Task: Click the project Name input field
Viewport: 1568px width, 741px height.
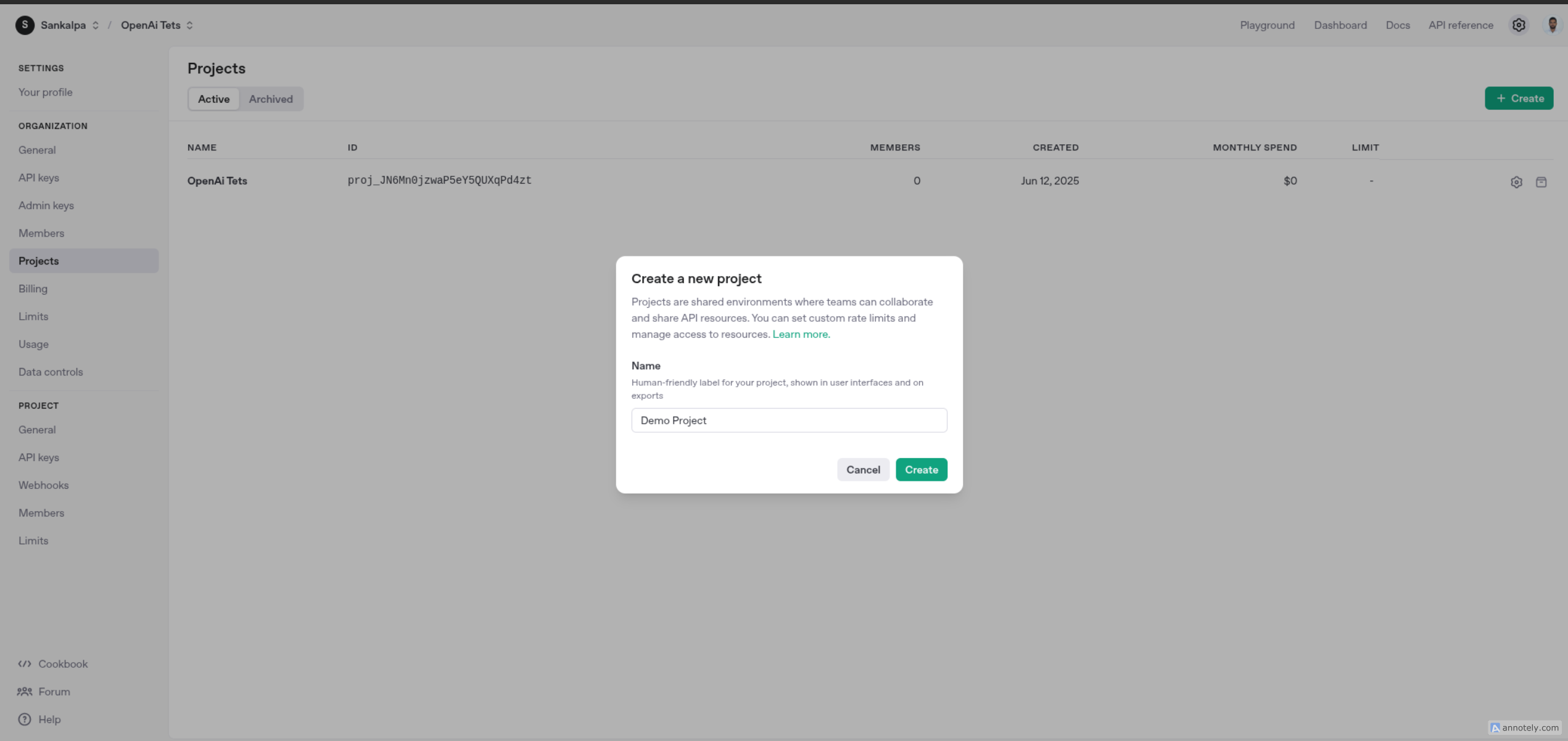Action: tap(788, 420)
